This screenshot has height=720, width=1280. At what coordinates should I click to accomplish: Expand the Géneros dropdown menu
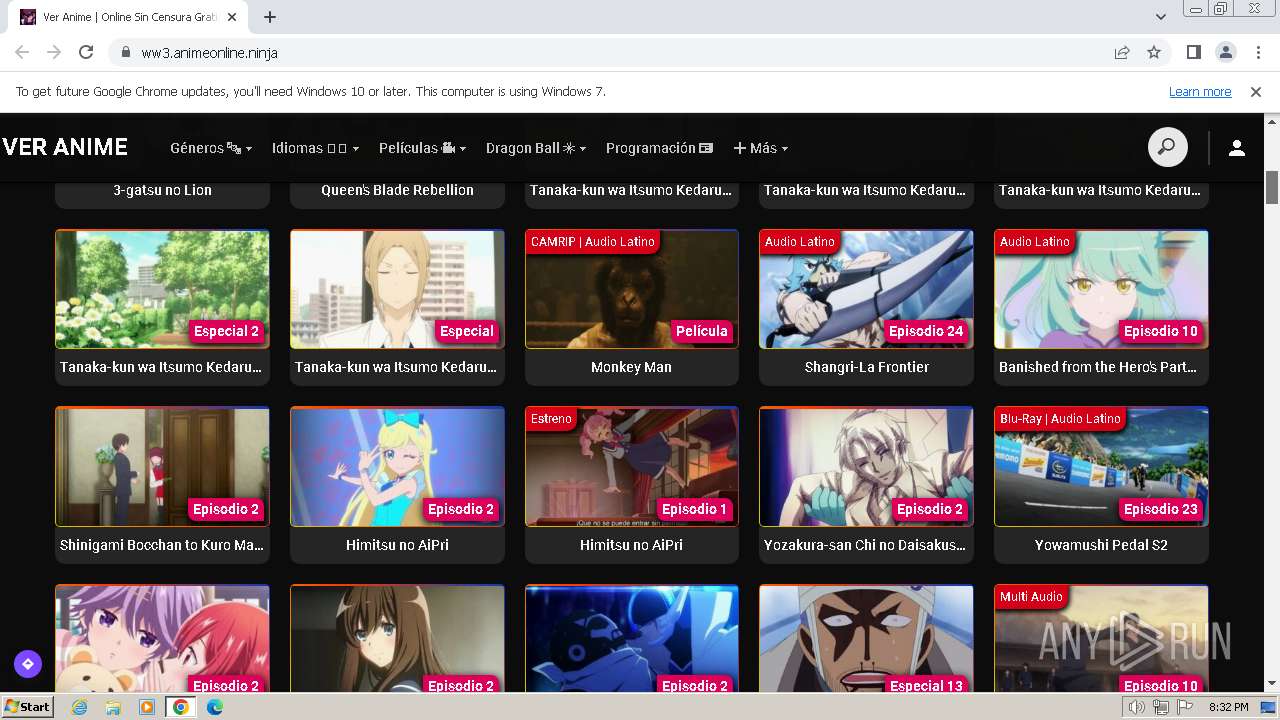pyautogui.click(x=211, y=148)
